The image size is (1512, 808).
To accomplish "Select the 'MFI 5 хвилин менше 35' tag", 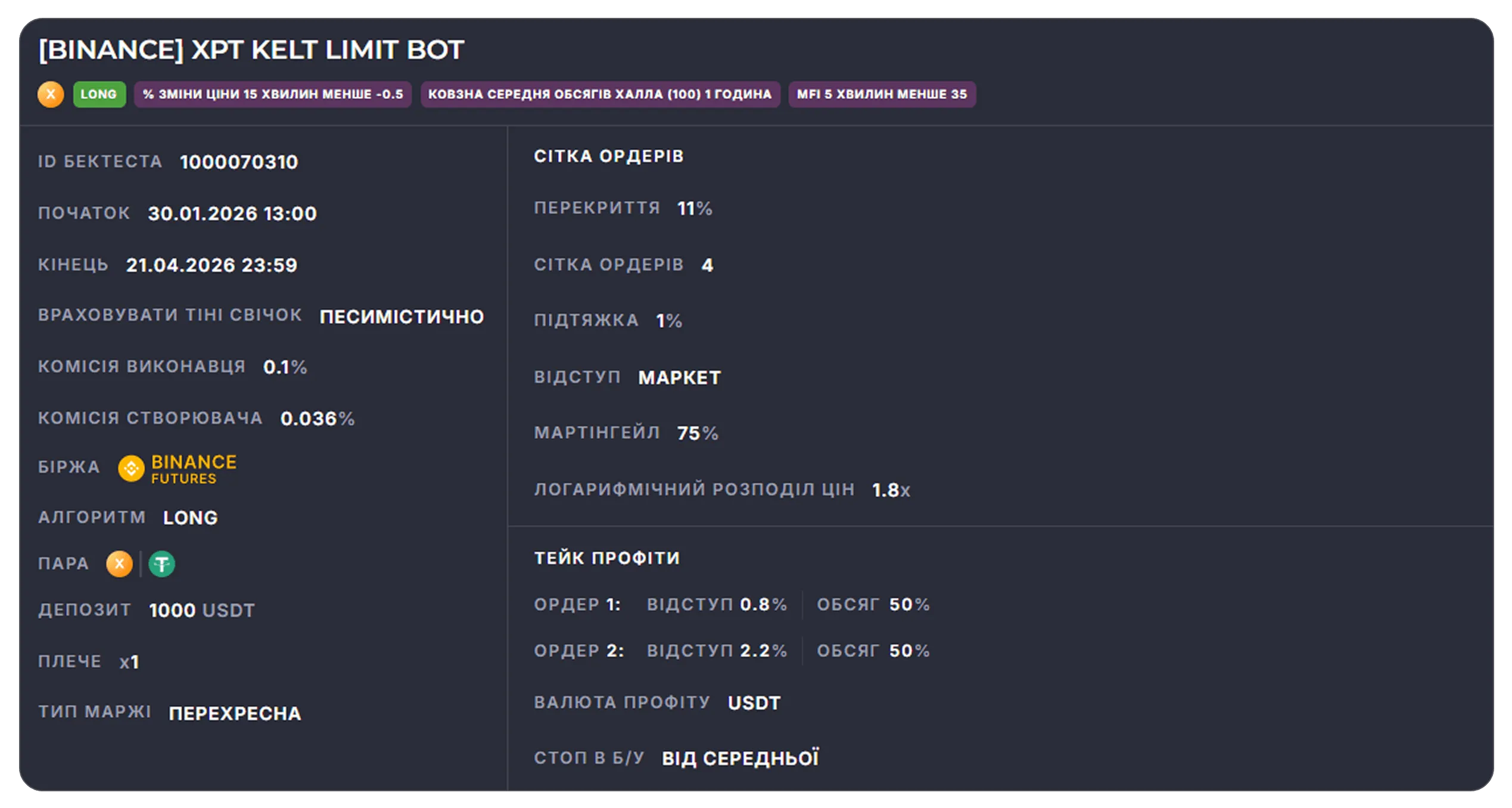I will pos(882,94).
